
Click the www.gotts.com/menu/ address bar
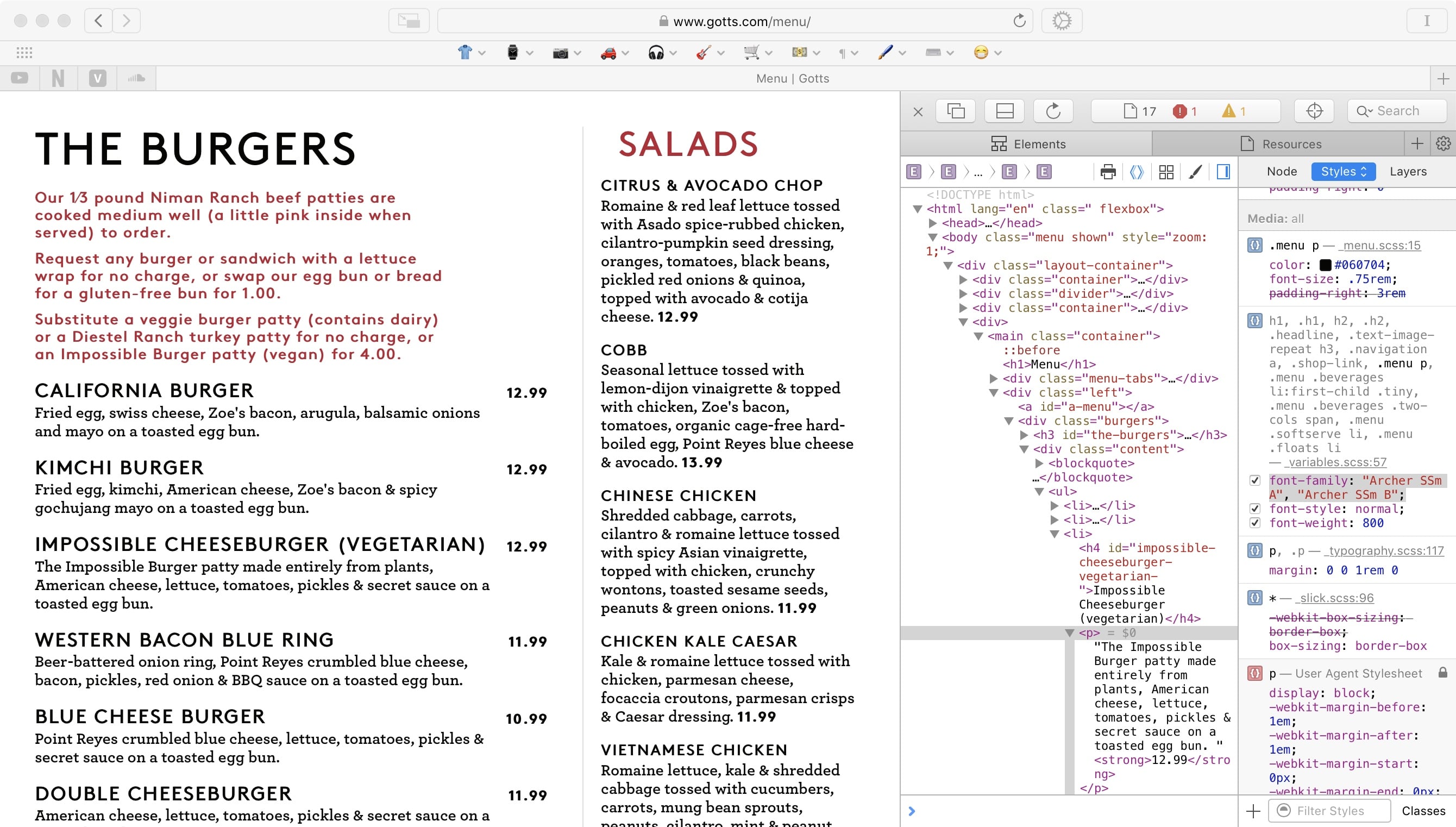pos(736,21)
